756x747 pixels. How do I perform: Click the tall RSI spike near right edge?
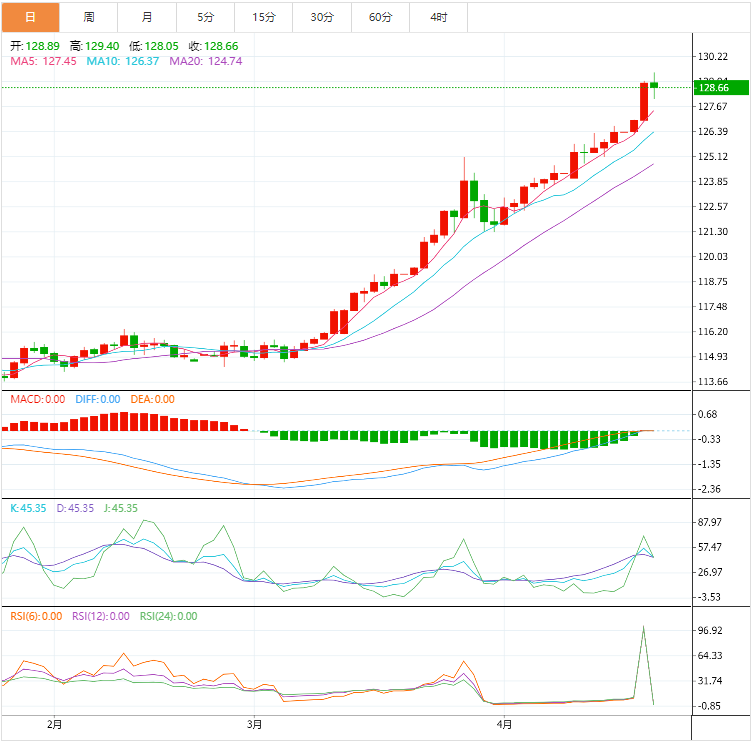(643, 629)
